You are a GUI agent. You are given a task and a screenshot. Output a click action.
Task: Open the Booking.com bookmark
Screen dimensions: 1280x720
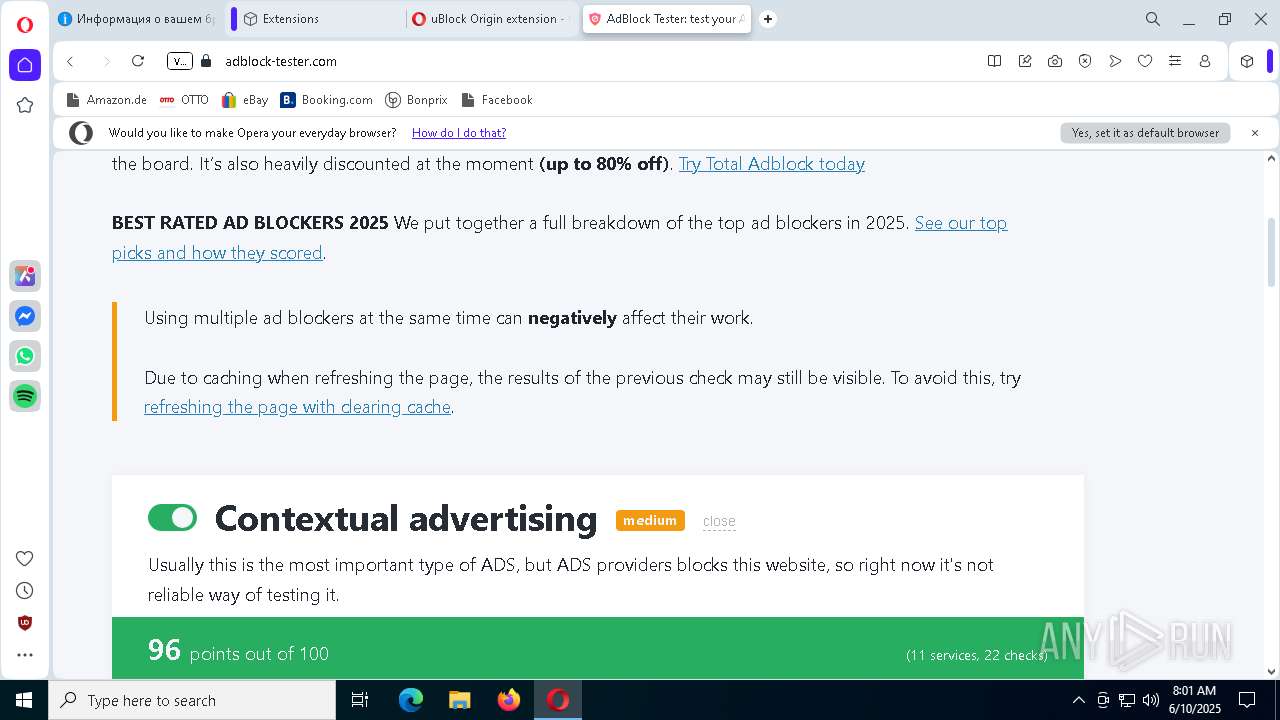(326, 100)
